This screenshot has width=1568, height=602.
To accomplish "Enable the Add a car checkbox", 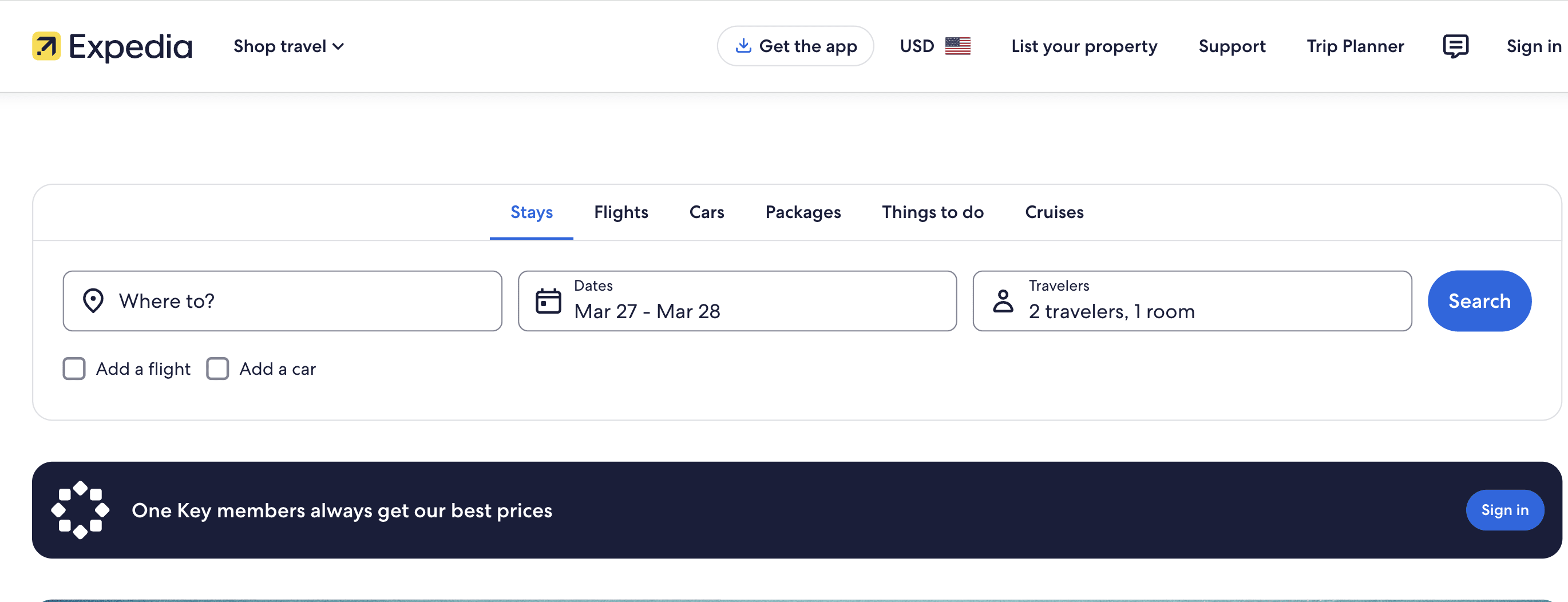I will (217, 369).
